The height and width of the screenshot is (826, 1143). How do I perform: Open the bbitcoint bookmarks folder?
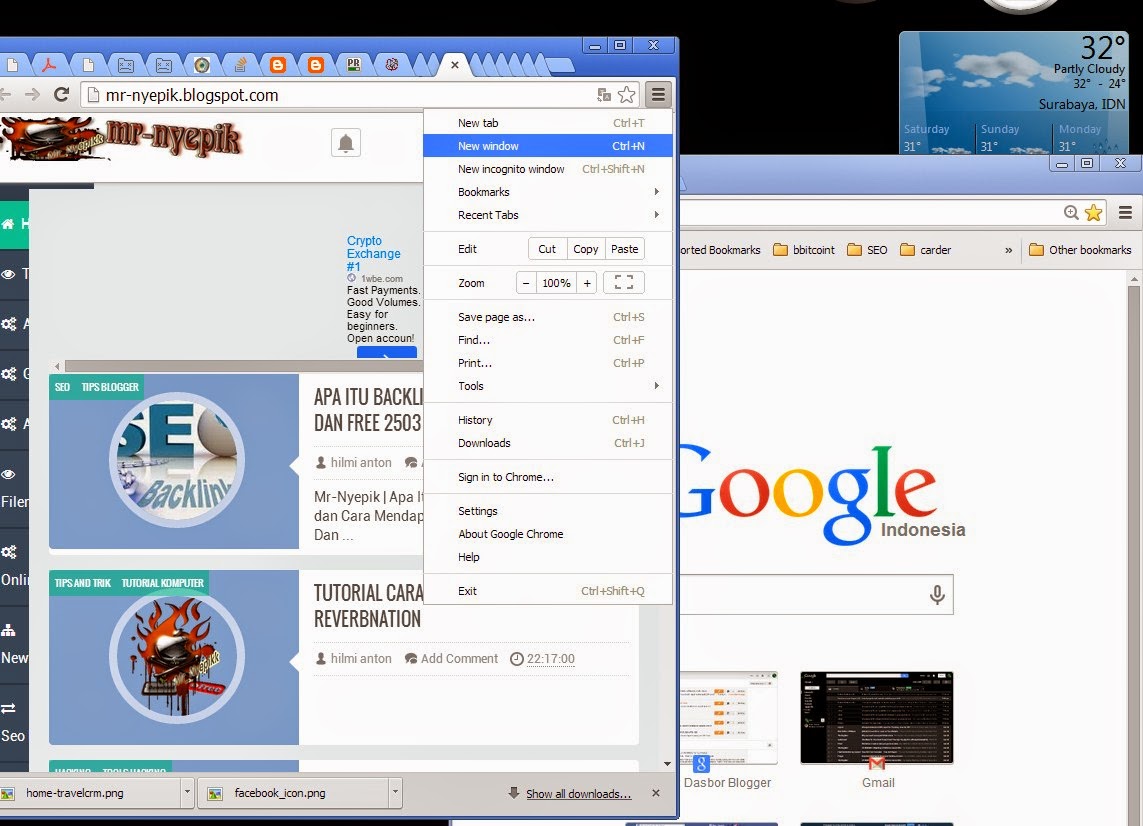[x=803, y=250]
